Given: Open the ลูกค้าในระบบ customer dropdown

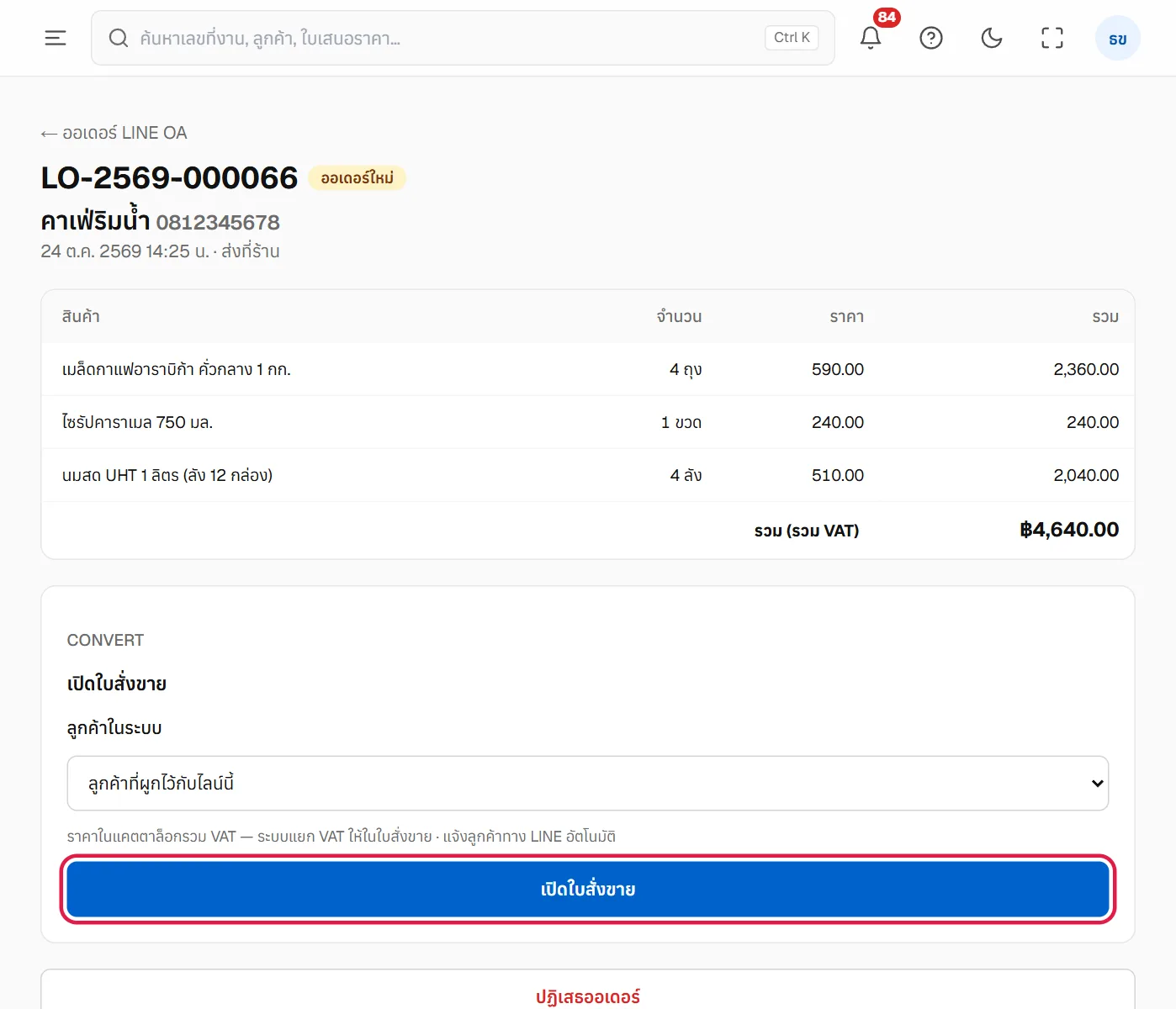Looking at the screenshot, I should tap(588, 783).
